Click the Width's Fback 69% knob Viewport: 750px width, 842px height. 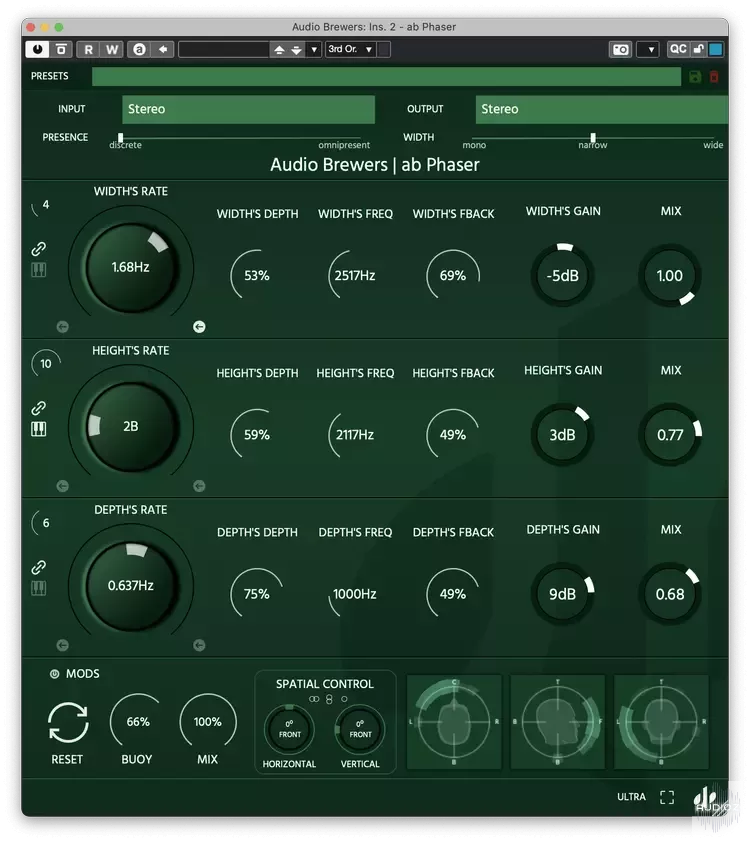click(453, 275)
